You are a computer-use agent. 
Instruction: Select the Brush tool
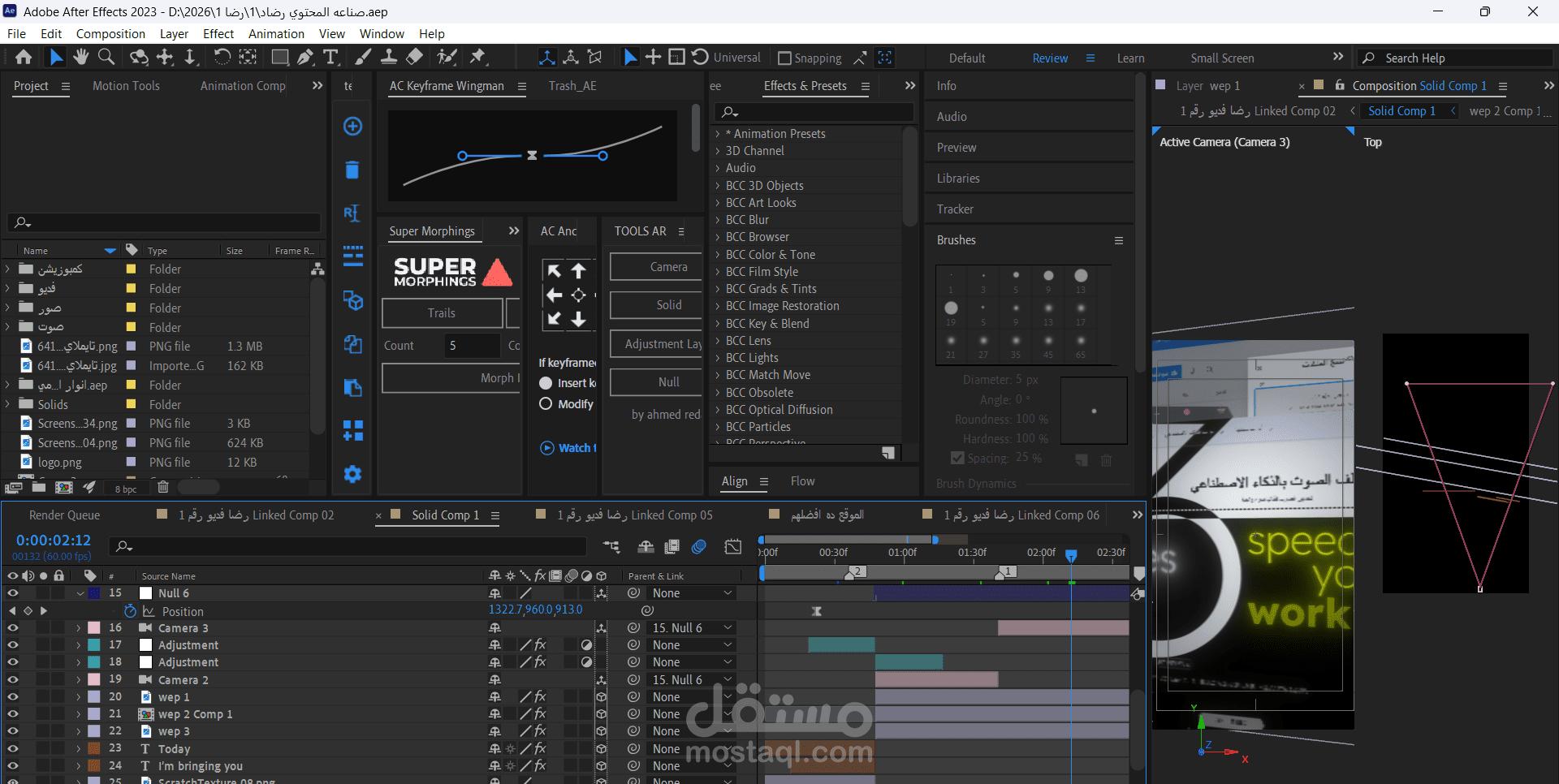click(363, 57)
